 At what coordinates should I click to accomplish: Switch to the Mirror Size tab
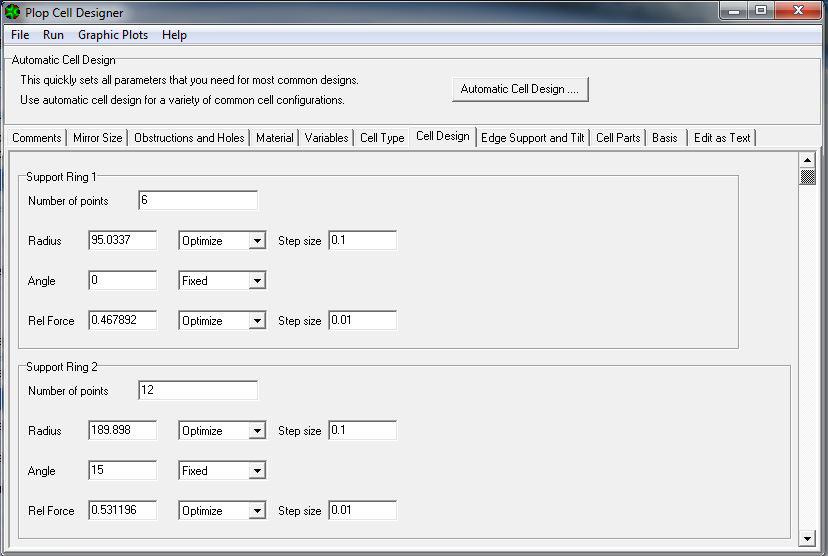[x=98, y=138]
